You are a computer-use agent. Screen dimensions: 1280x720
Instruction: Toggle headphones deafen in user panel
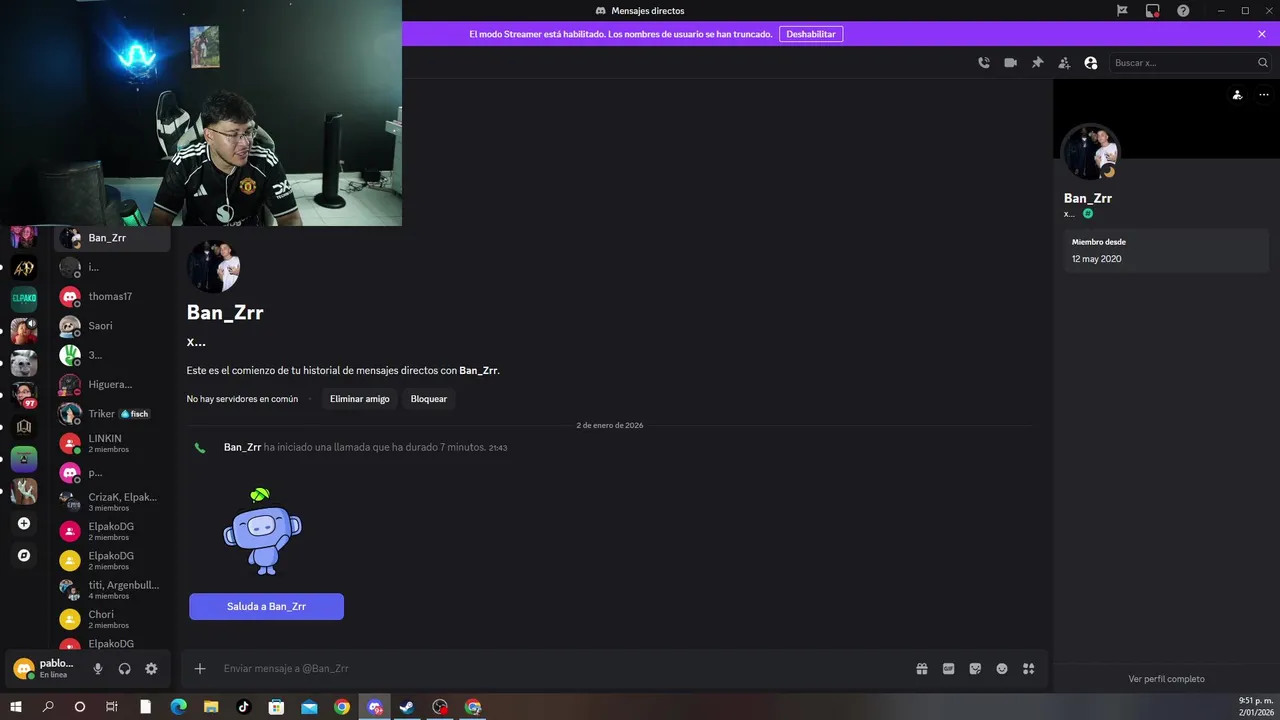(x=125, y=669)
